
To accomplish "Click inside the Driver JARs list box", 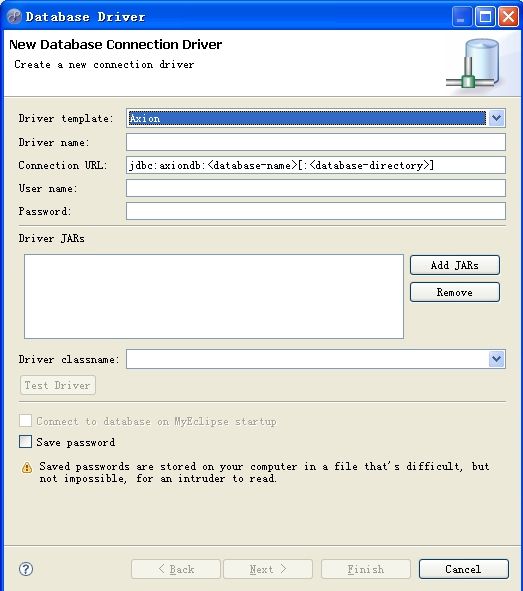I will tap(214, 297).
